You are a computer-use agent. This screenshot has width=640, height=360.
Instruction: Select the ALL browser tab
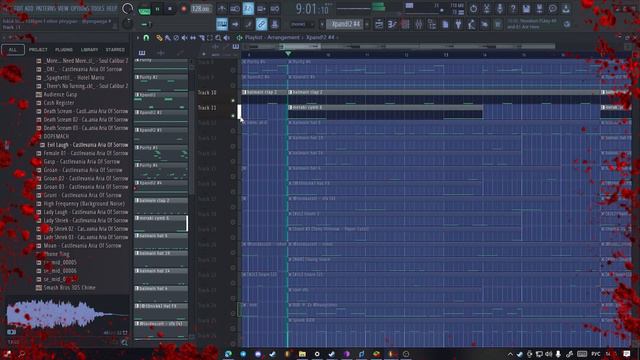(13, 50)
